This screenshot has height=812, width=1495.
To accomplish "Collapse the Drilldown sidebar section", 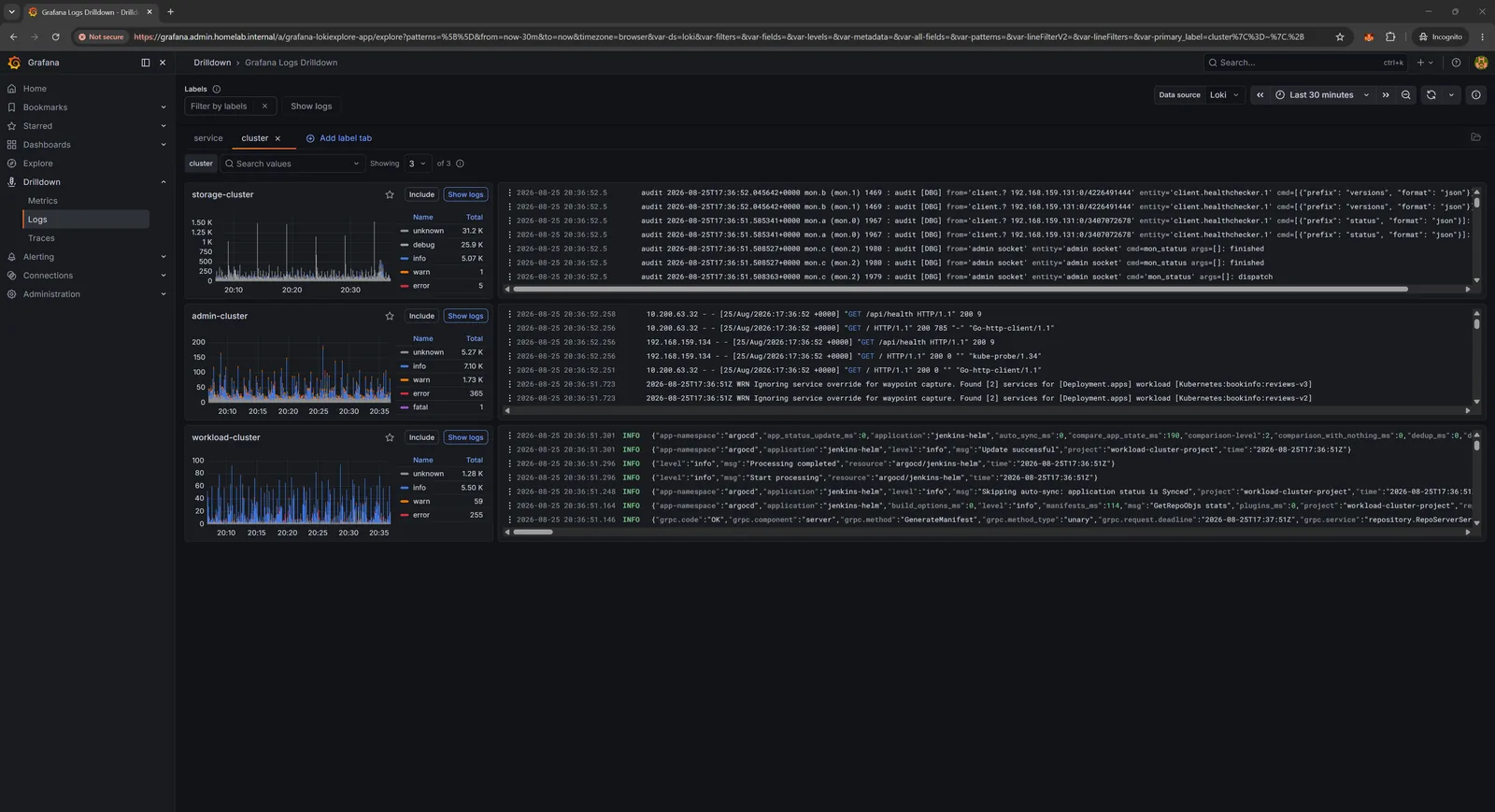I will tap(164, 182).
